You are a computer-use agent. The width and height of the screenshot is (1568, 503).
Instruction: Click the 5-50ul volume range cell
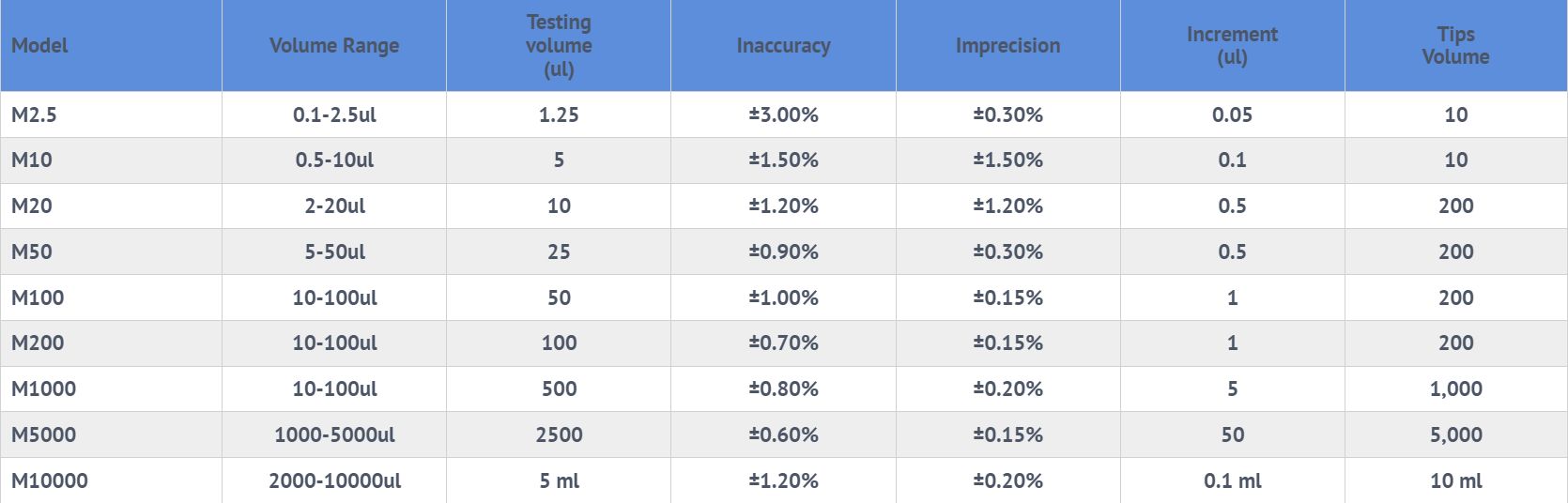point(334,251)
